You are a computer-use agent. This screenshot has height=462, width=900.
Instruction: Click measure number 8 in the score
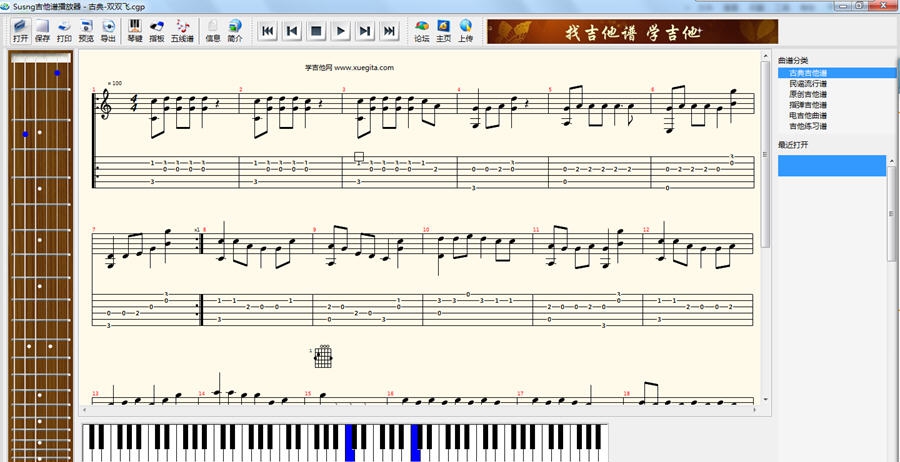pyautogui.click(x=204, y=230)
